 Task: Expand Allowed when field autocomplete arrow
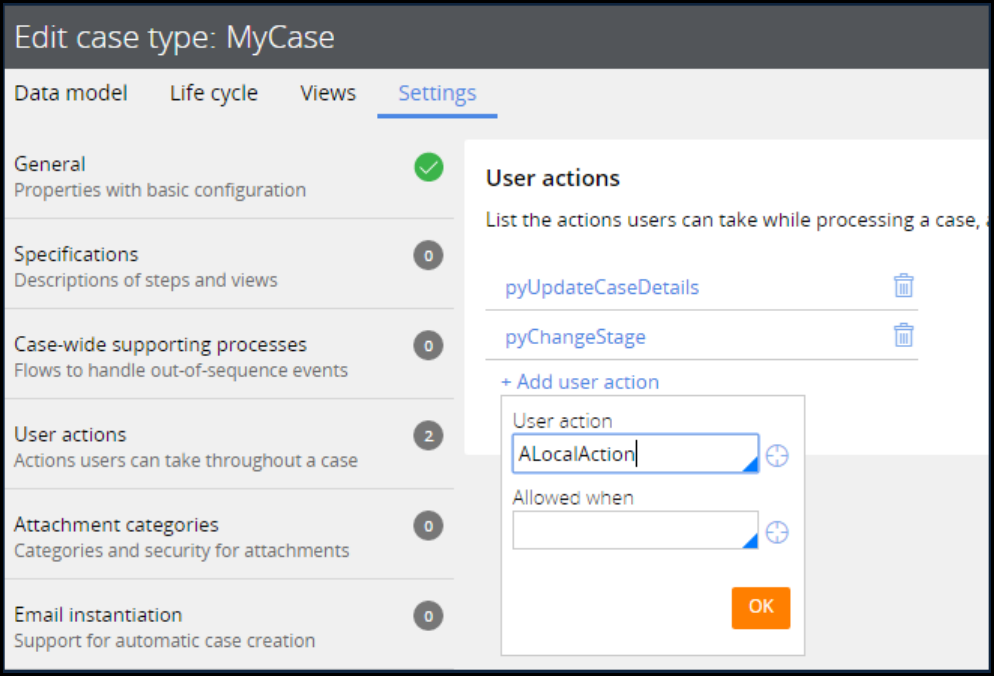(x=750, y=541)
